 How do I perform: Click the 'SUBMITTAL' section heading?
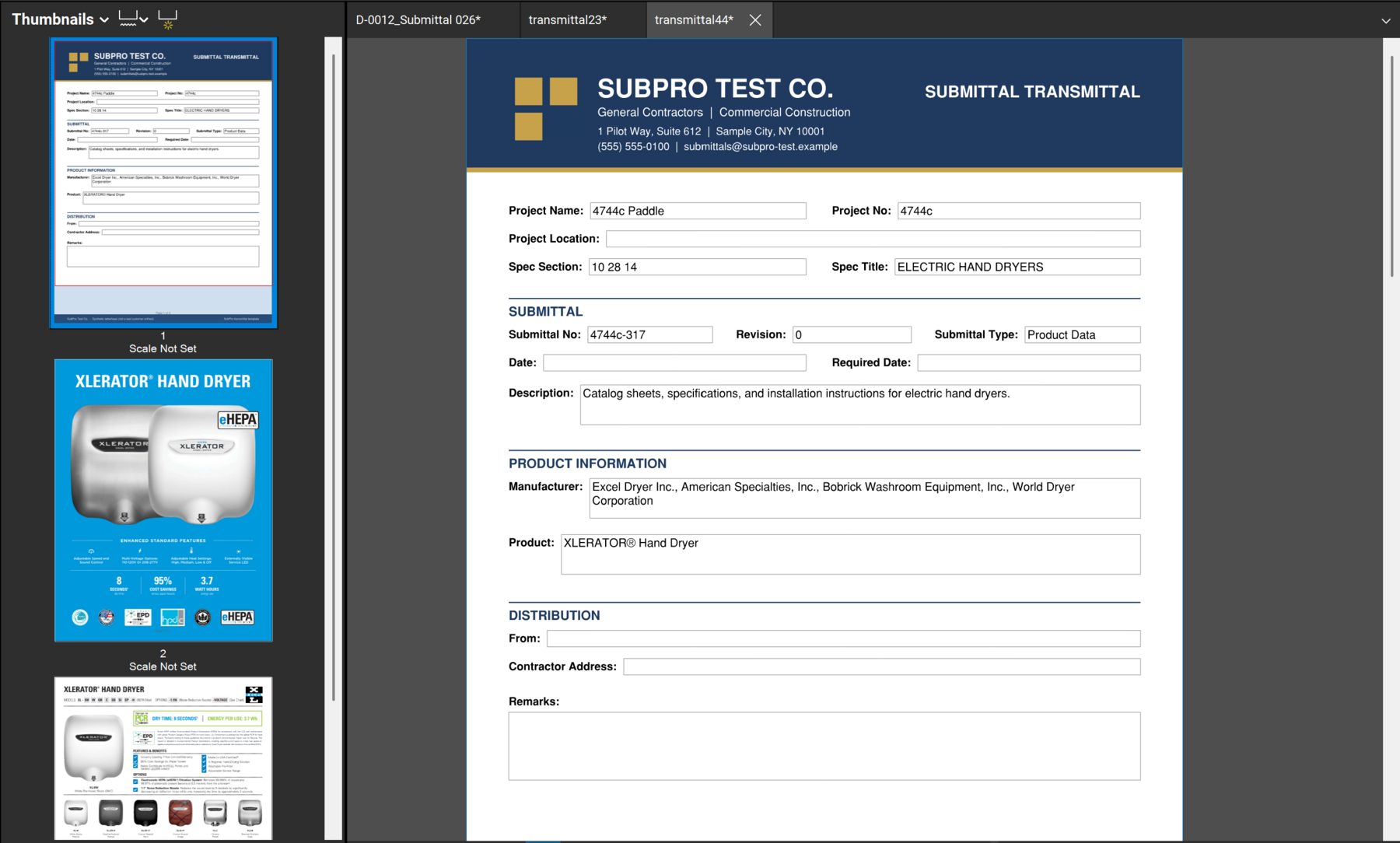545,312
